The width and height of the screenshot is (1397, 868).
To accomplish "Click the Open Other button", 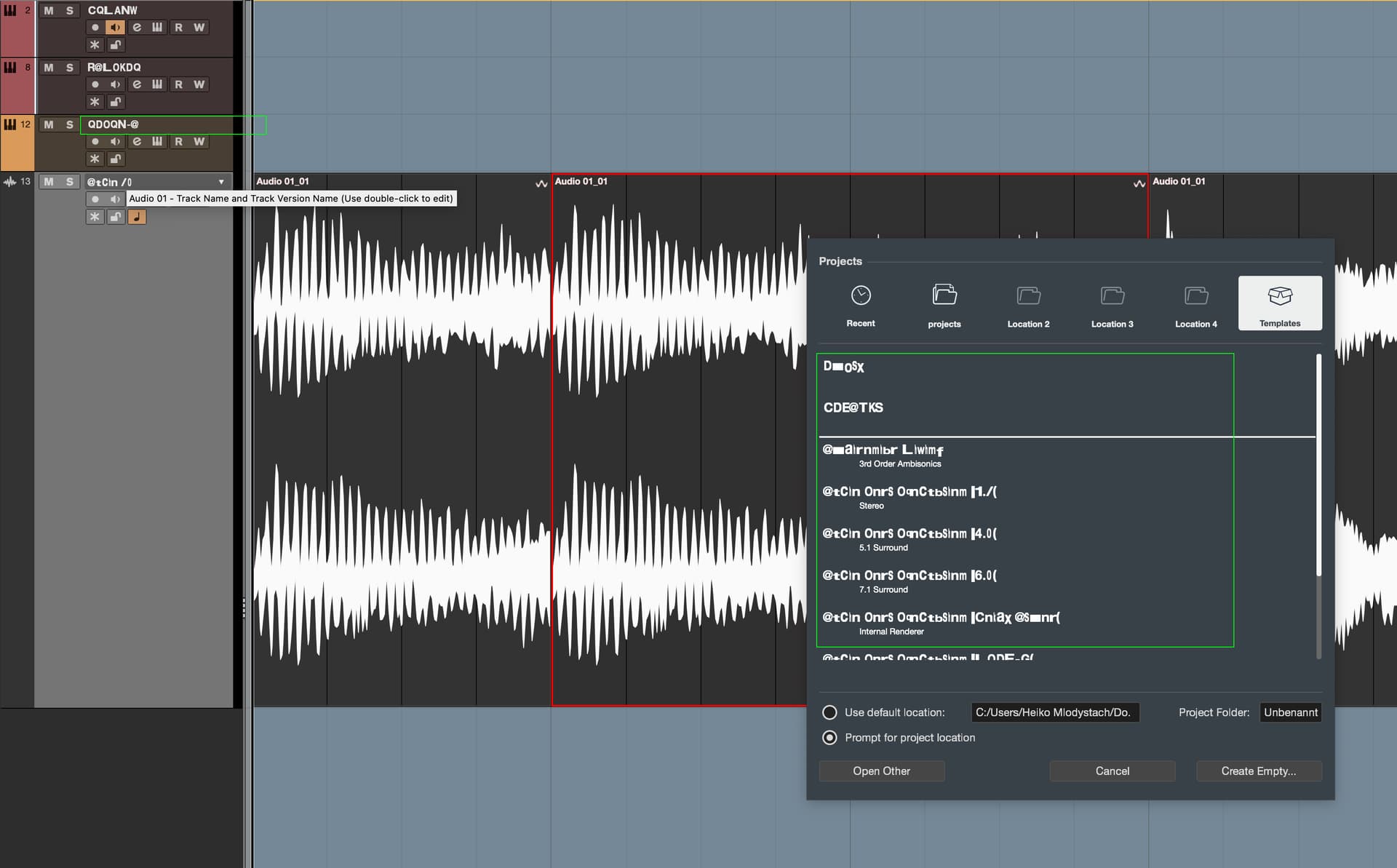I will [x=882, y=771].
